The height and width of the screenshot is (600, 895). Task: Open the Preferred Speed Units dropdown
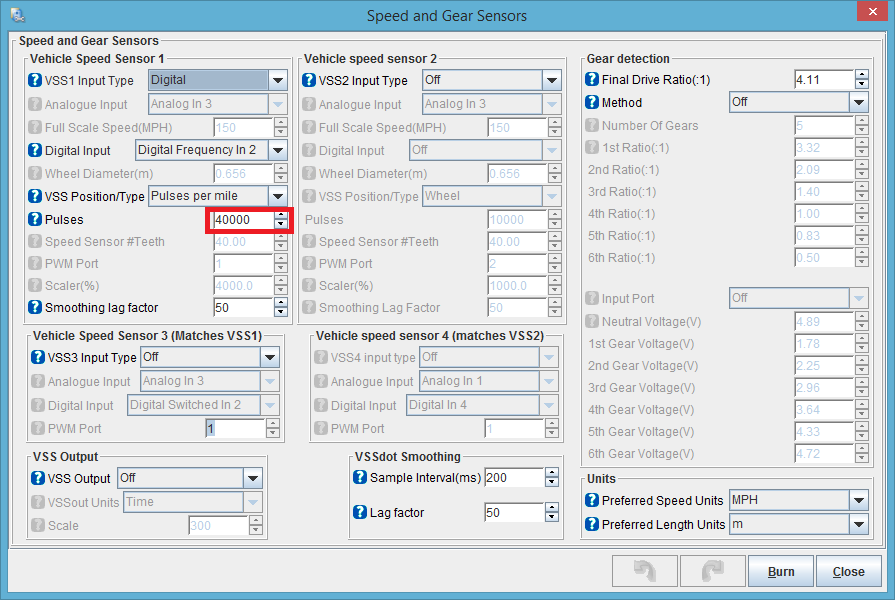pyautogui.click(x=859, y=500)
